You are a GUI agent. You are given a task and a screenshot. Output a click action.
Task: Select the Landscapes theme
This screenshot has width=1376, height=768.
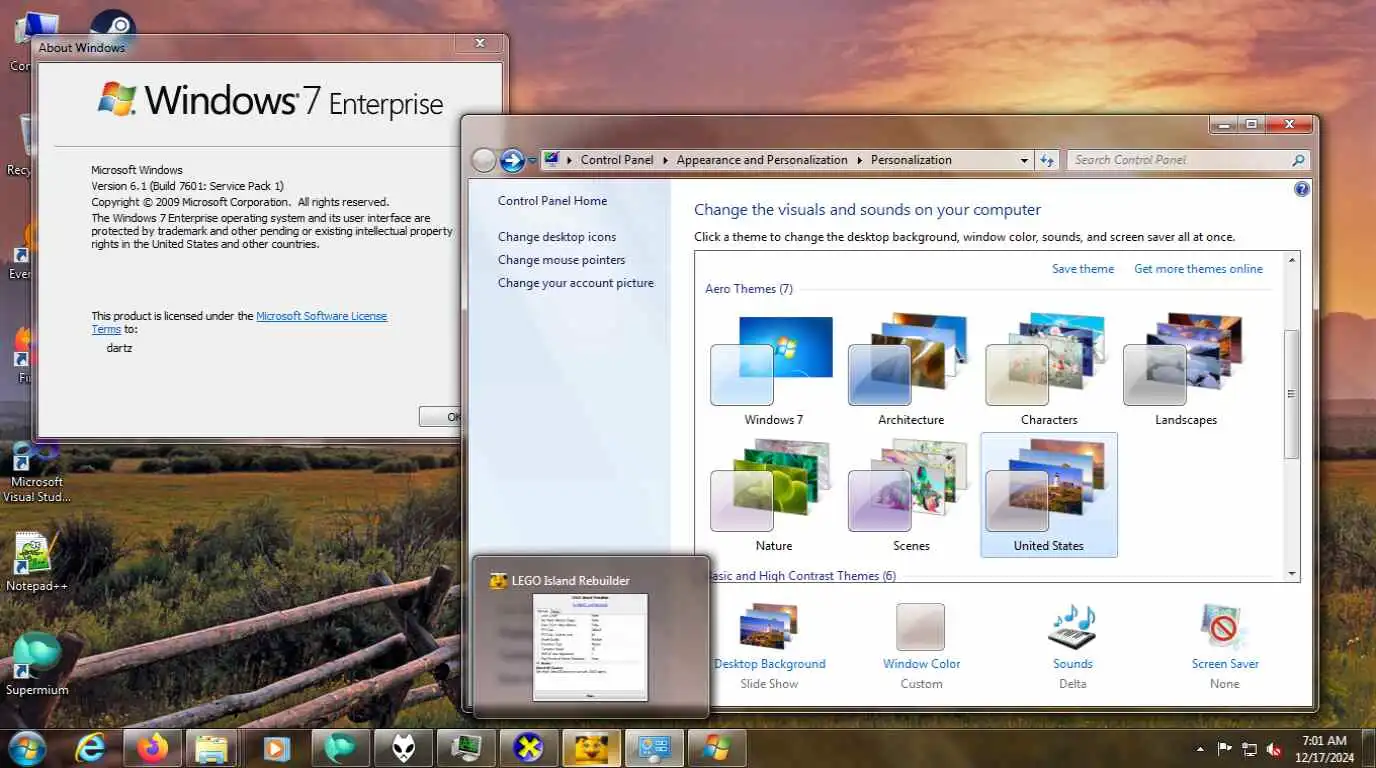pyautogui.click(x=1186, y=370)
